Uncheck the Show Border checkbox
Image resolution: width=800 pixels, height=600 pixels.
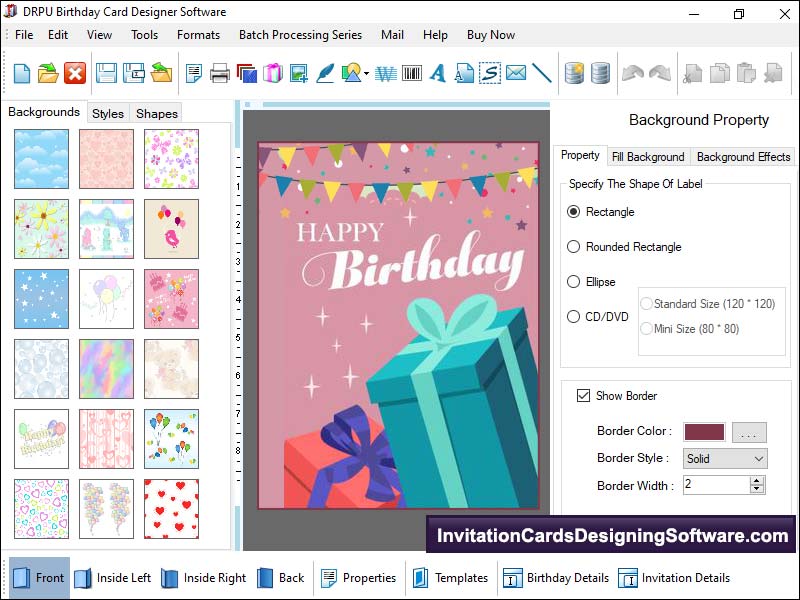tap(583, 396)
